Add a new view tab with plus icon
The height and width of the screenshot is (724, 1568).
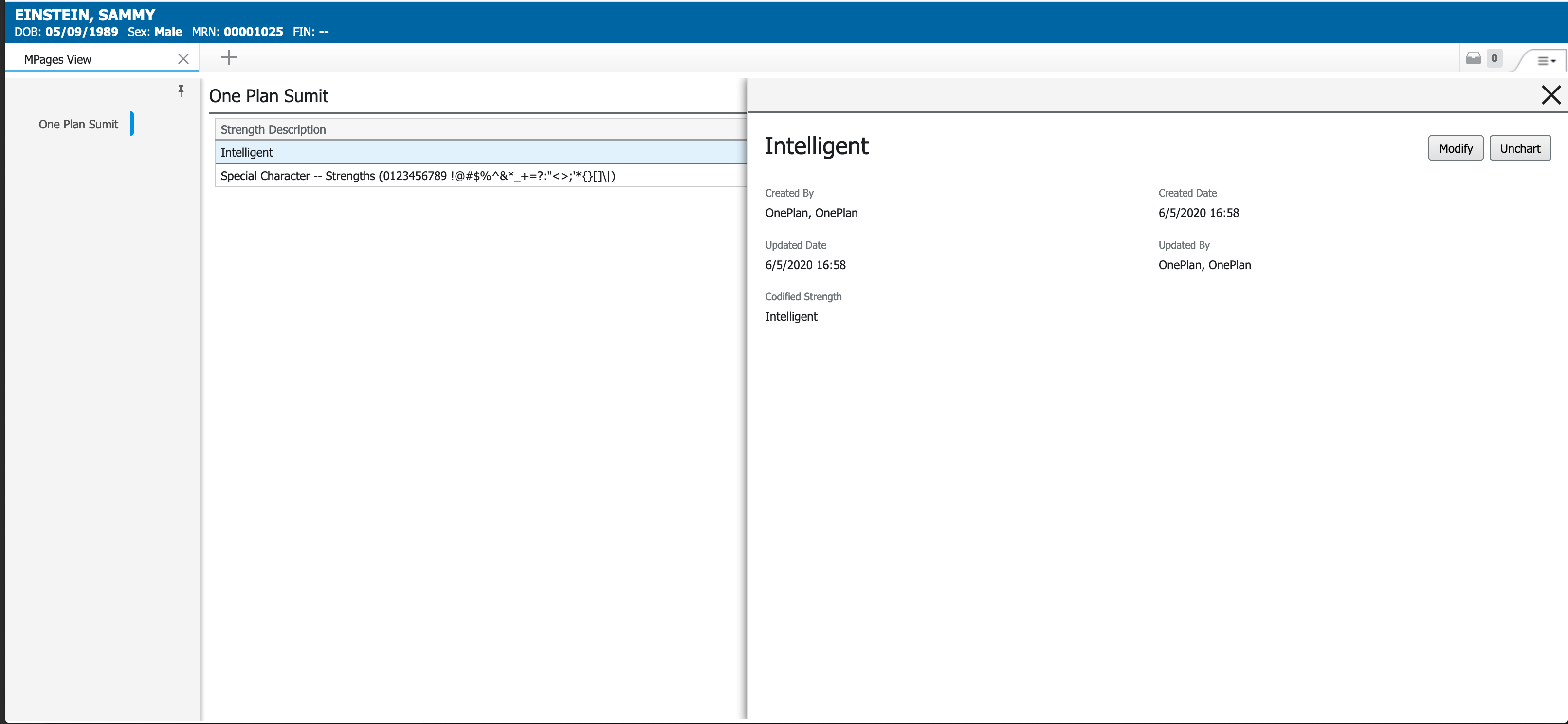pyautogui.click(x=229, y=57)
